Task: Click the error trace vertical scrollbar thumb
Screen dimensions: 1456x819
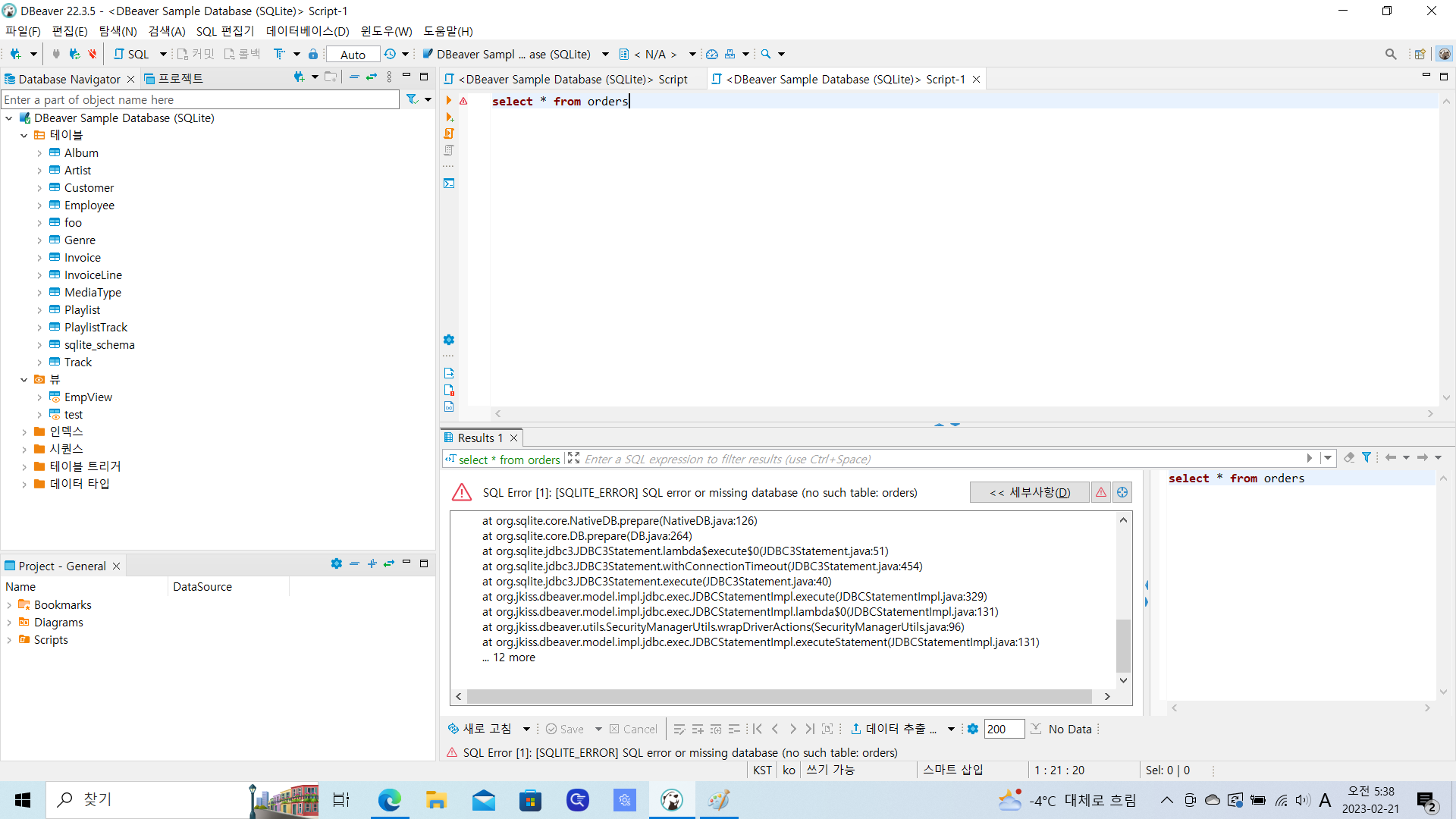Action: (1124, 645)
